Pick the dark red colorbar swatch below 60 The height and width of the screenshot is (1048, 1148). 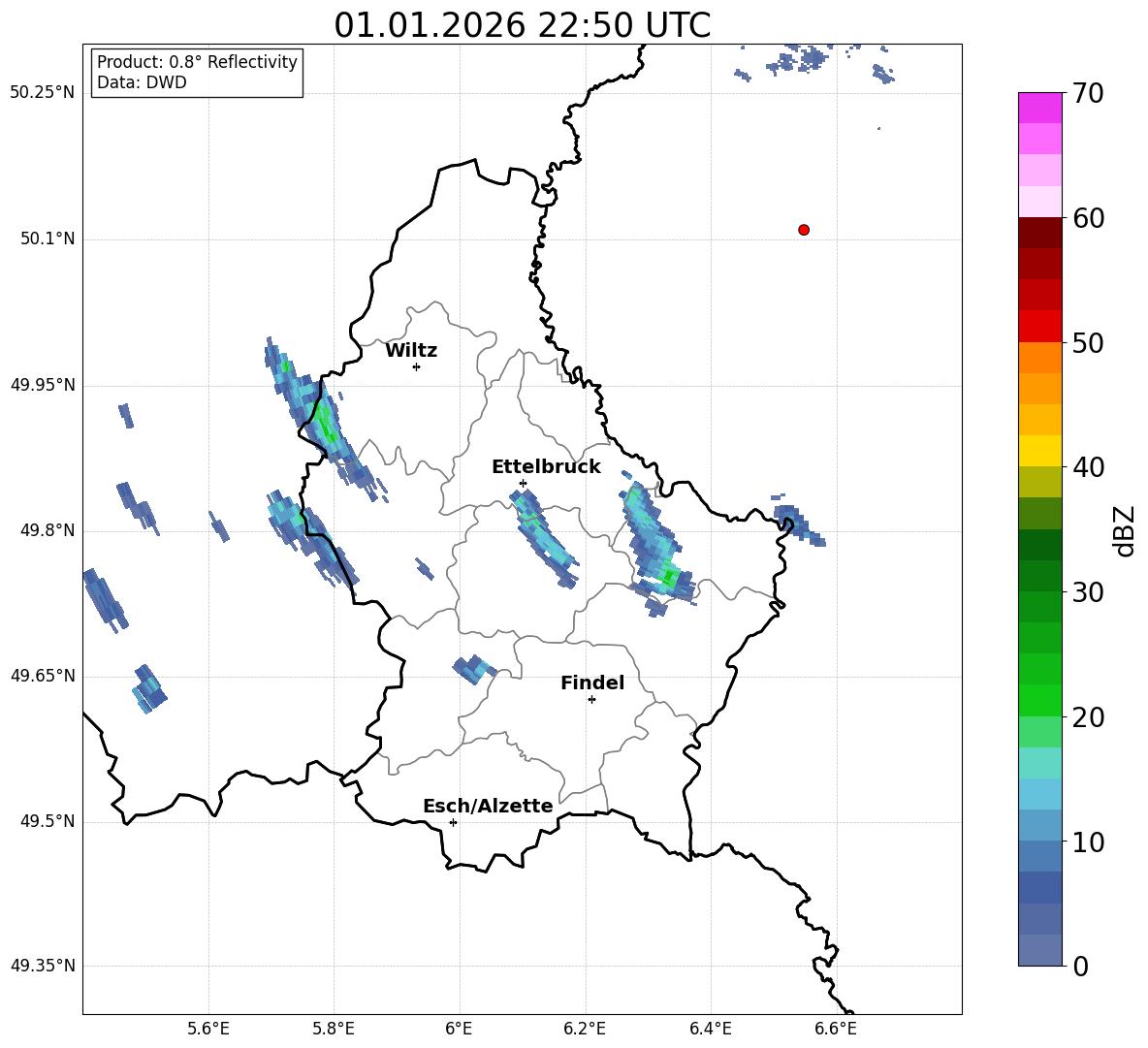1039,234
